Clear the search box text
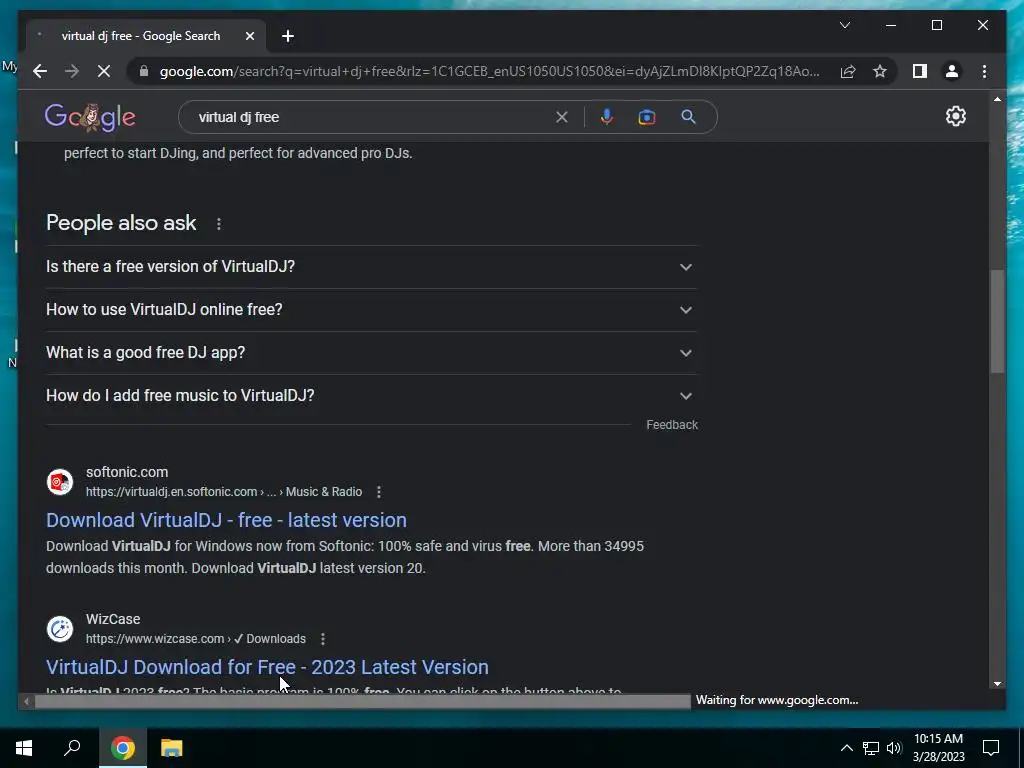Image resolution: width=1024 pixels, height=768 pixels. click(562, 117)
